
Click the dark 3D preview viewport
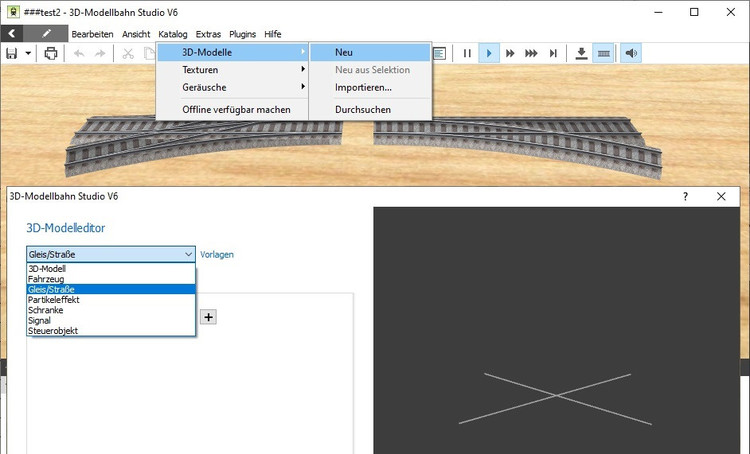click(x=556, y=330)
